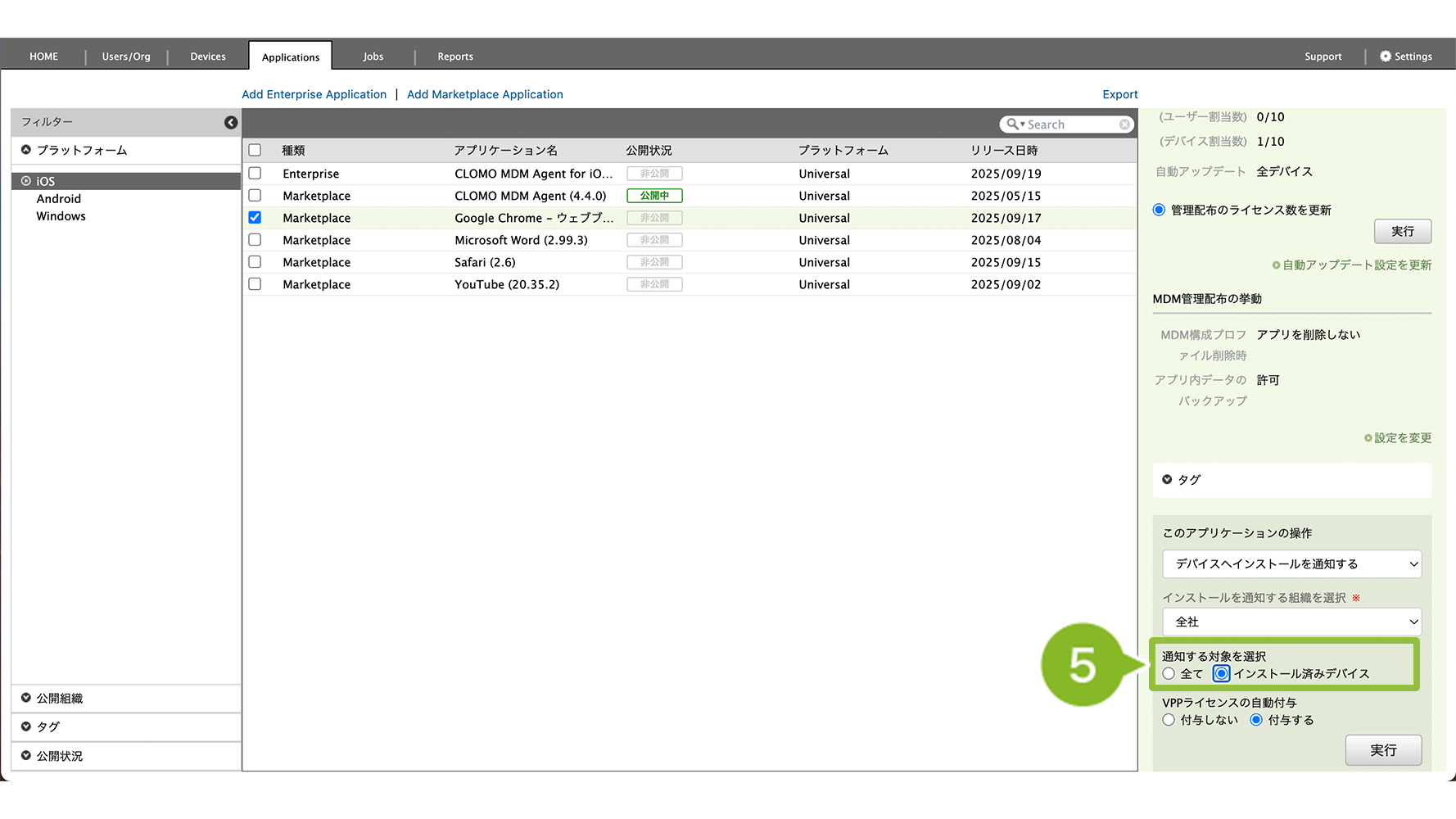Select the 全て radio button
The width and height of the screenshot is (1456, 819).
[x=1169, y=674]
